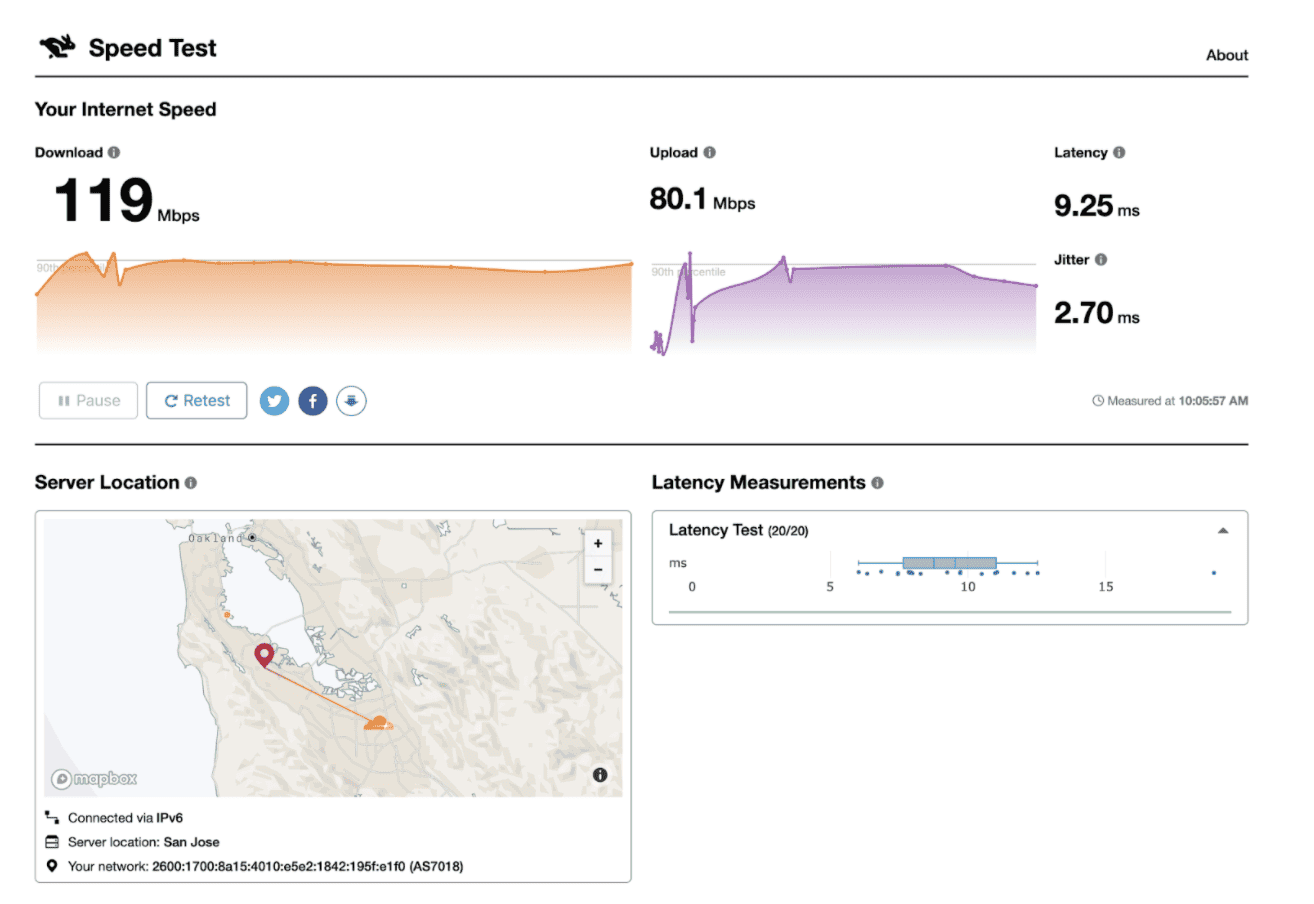Click the clock icon beside Measured at

pyautogui.click(x=1098, y=401)
